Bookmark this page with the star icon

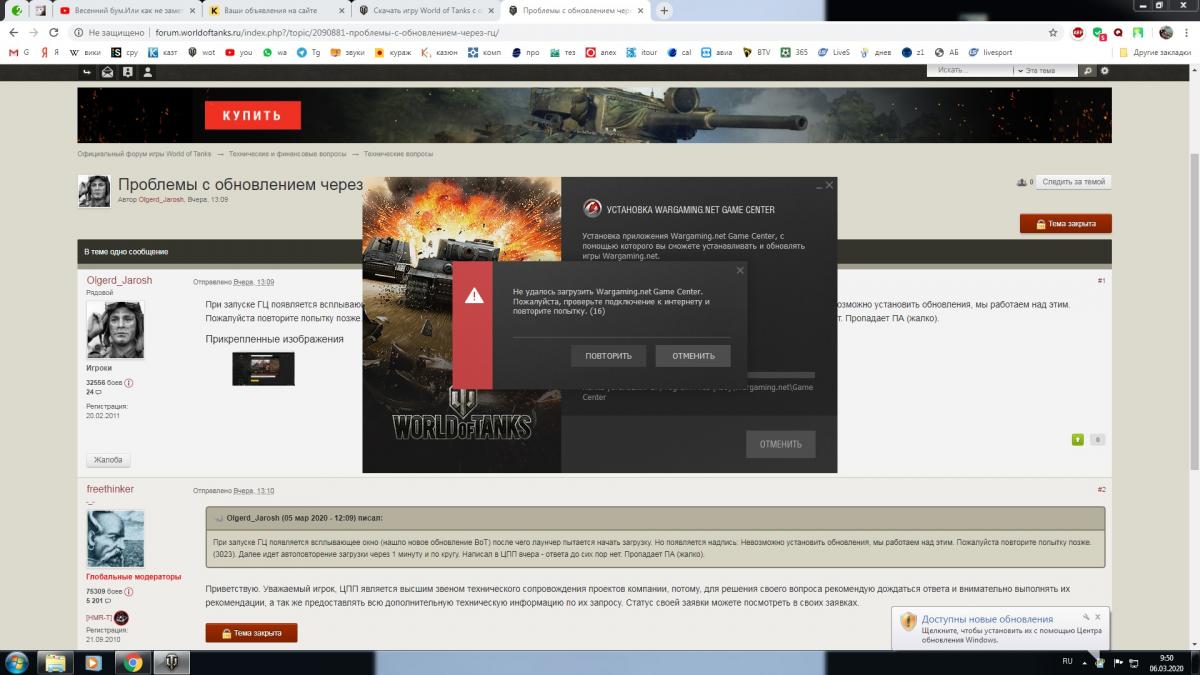click(1053, 32)
